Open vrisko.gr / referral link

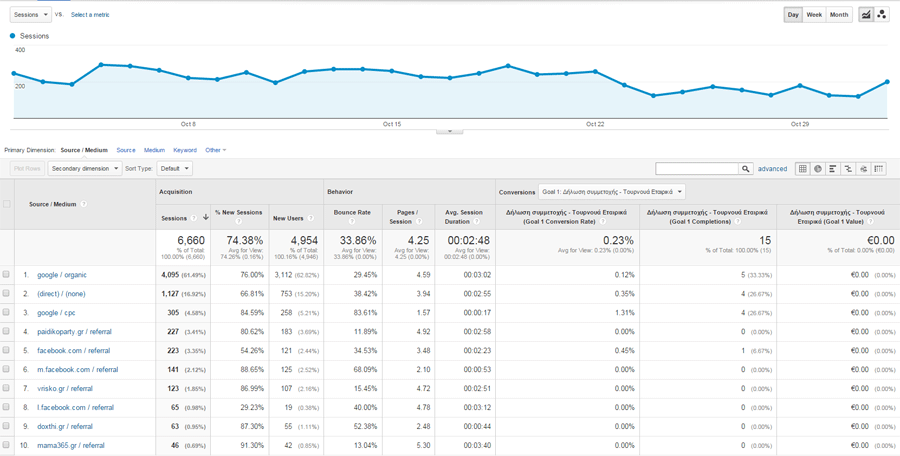65,388
